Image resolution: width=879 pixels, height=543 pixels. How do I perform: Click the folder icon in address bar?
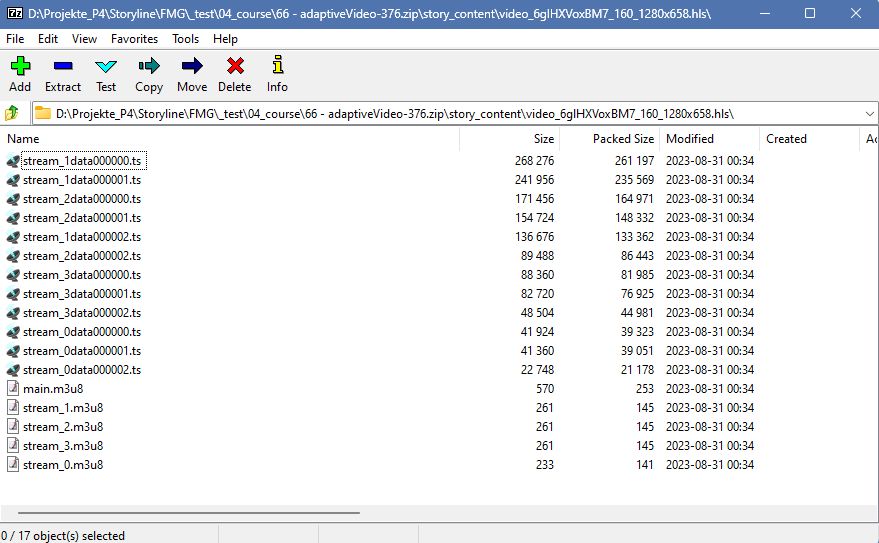43,113
